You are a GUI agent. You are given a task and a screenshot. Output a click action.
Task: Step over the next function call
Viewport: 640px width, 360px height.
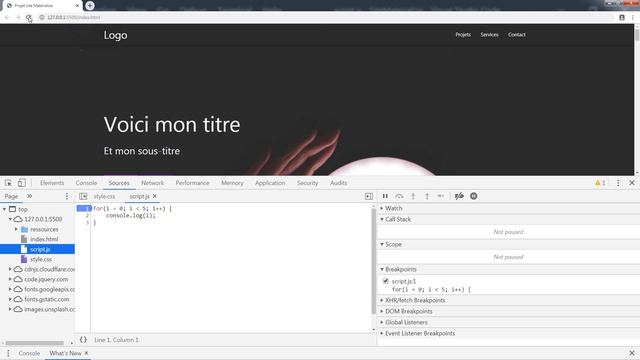pyautogui.click(x=399, y=196)
